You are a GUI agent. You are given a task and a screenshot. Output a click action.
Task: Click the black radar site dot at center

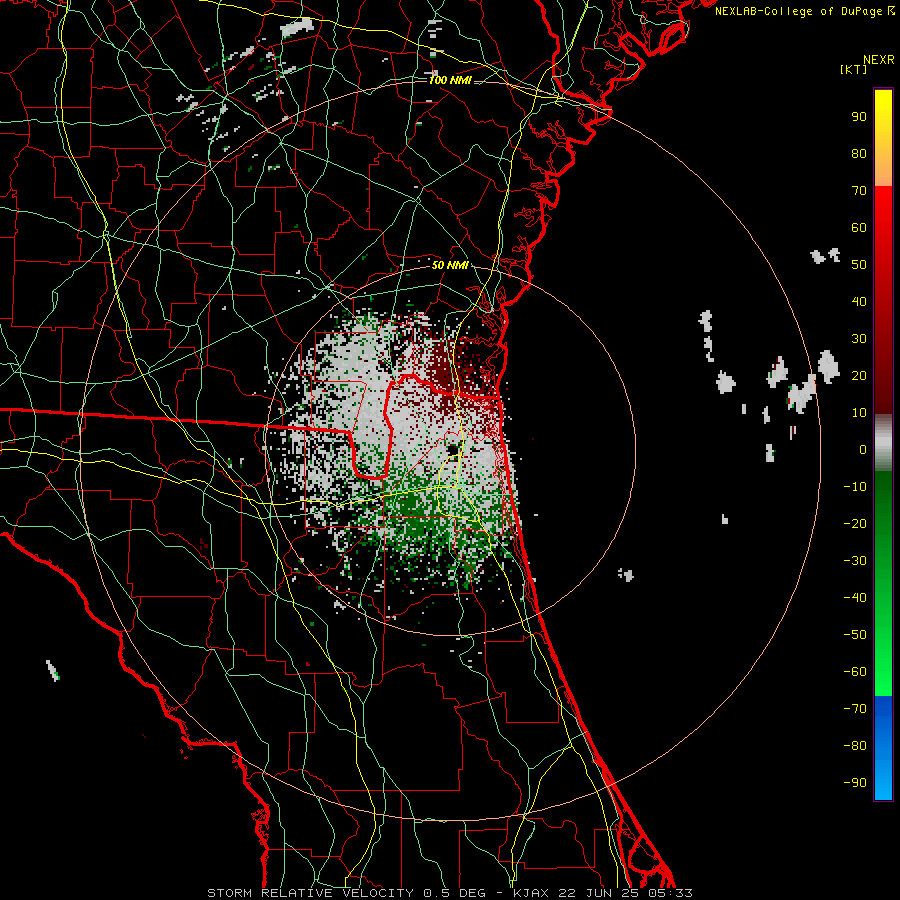[452, 449]
